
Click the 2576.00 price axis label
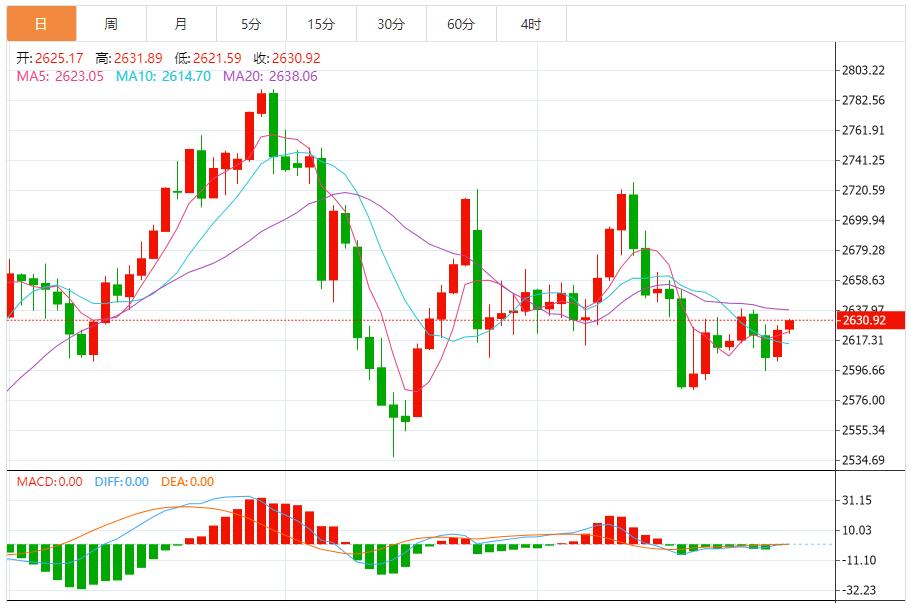coord(863,400)
